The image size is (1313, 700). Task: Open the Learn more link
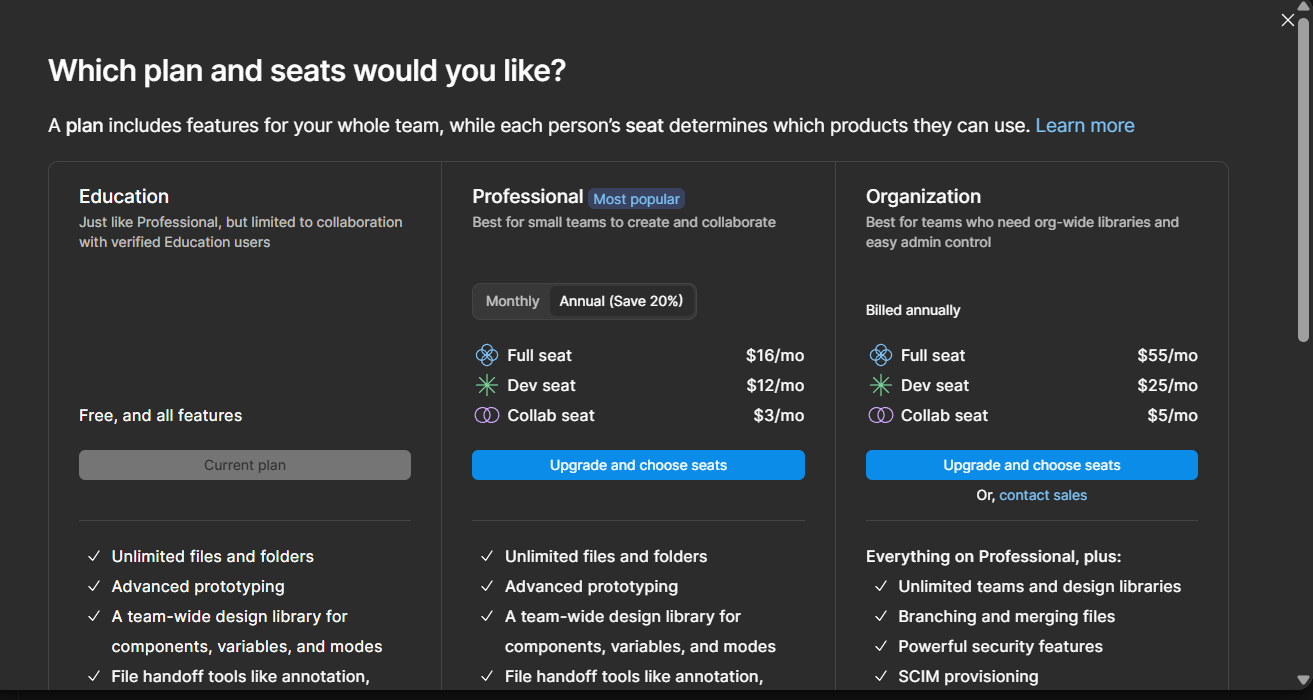pos(1085,125)
